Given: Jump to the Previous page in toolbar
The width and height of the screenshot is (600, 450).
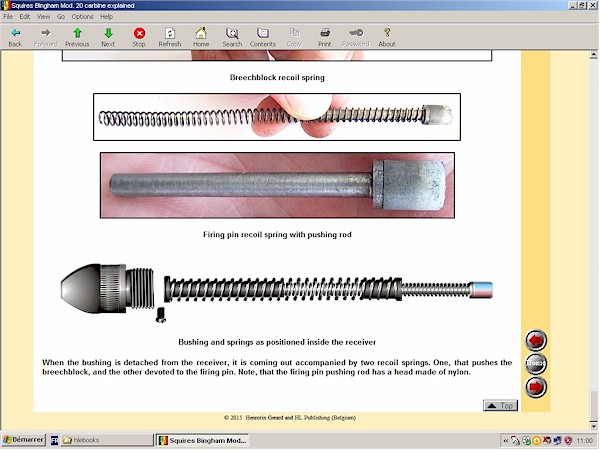Looking at the screenshot, I should pos(77,37).
